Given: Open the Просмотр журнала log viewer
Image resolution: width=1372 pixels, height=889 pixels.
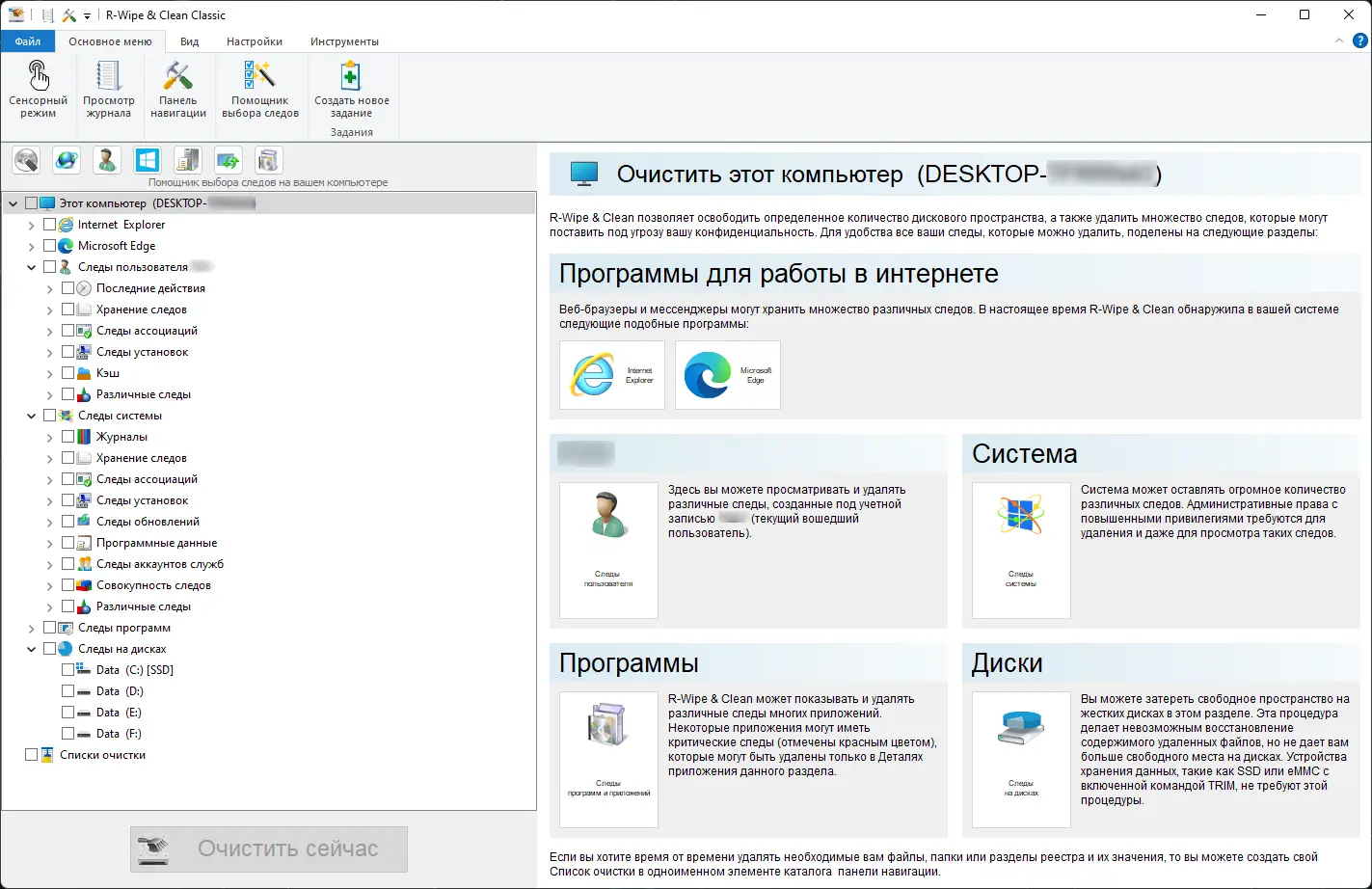Looking at the screenshot, I should coord(108,92).
